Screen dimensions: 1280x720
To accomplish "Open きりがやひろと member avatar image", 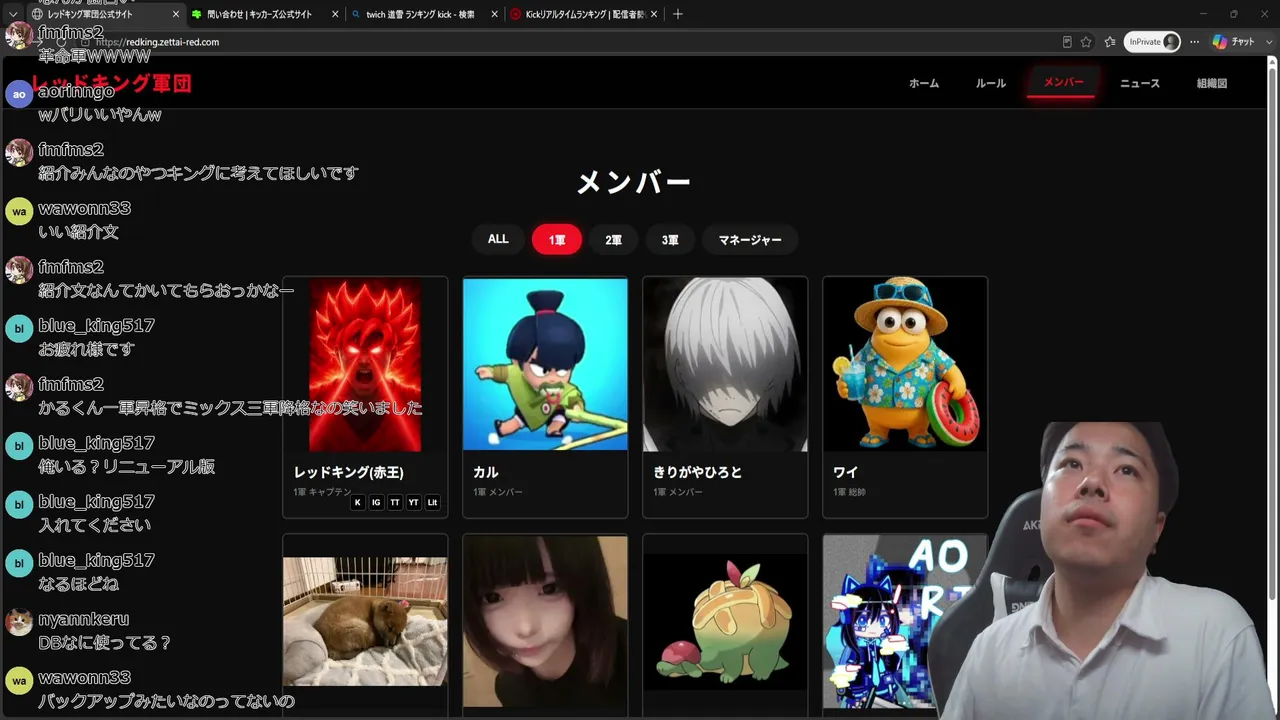I will click(x=725, y=364).
